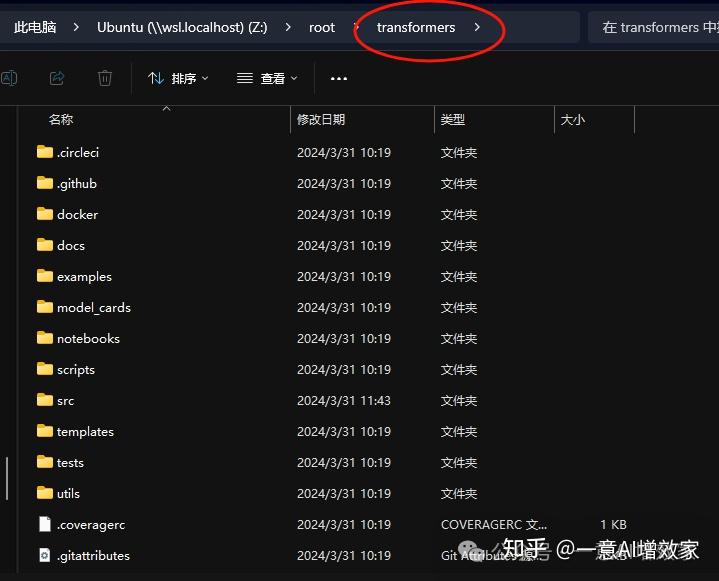Expand chevron after transformers breadcrumb
Screen dimensions: 719x581
coord(477,28)
